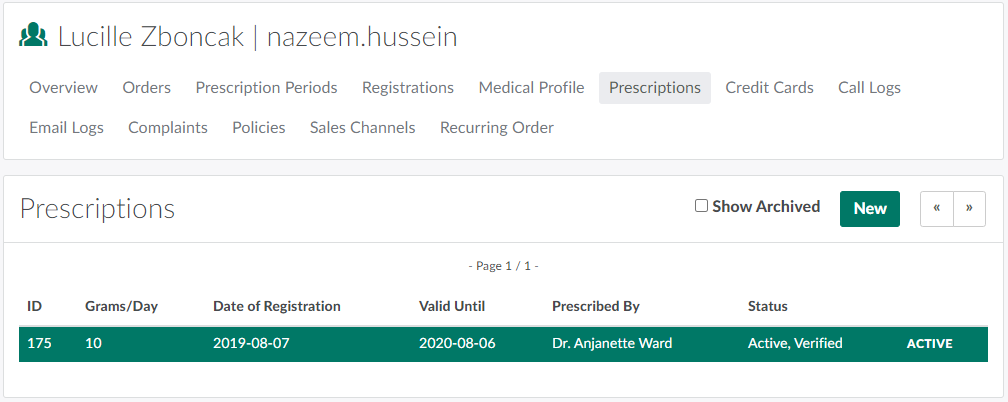Switch to the Orders tab
Viewport: 1008px width, 402px height.
147,88
